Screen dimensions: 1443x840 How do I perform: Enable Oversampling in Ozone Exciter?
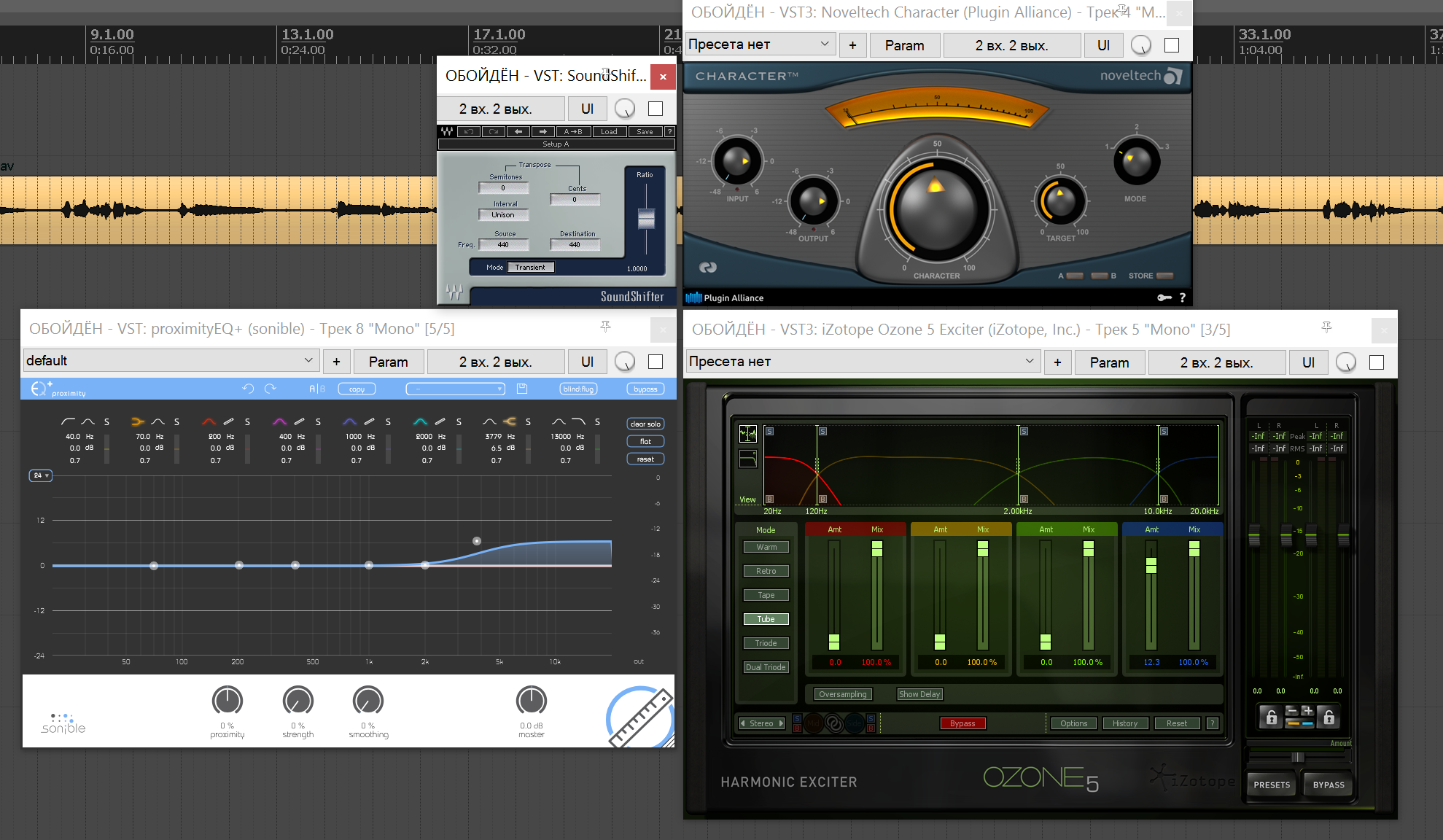tap(842, 694)
